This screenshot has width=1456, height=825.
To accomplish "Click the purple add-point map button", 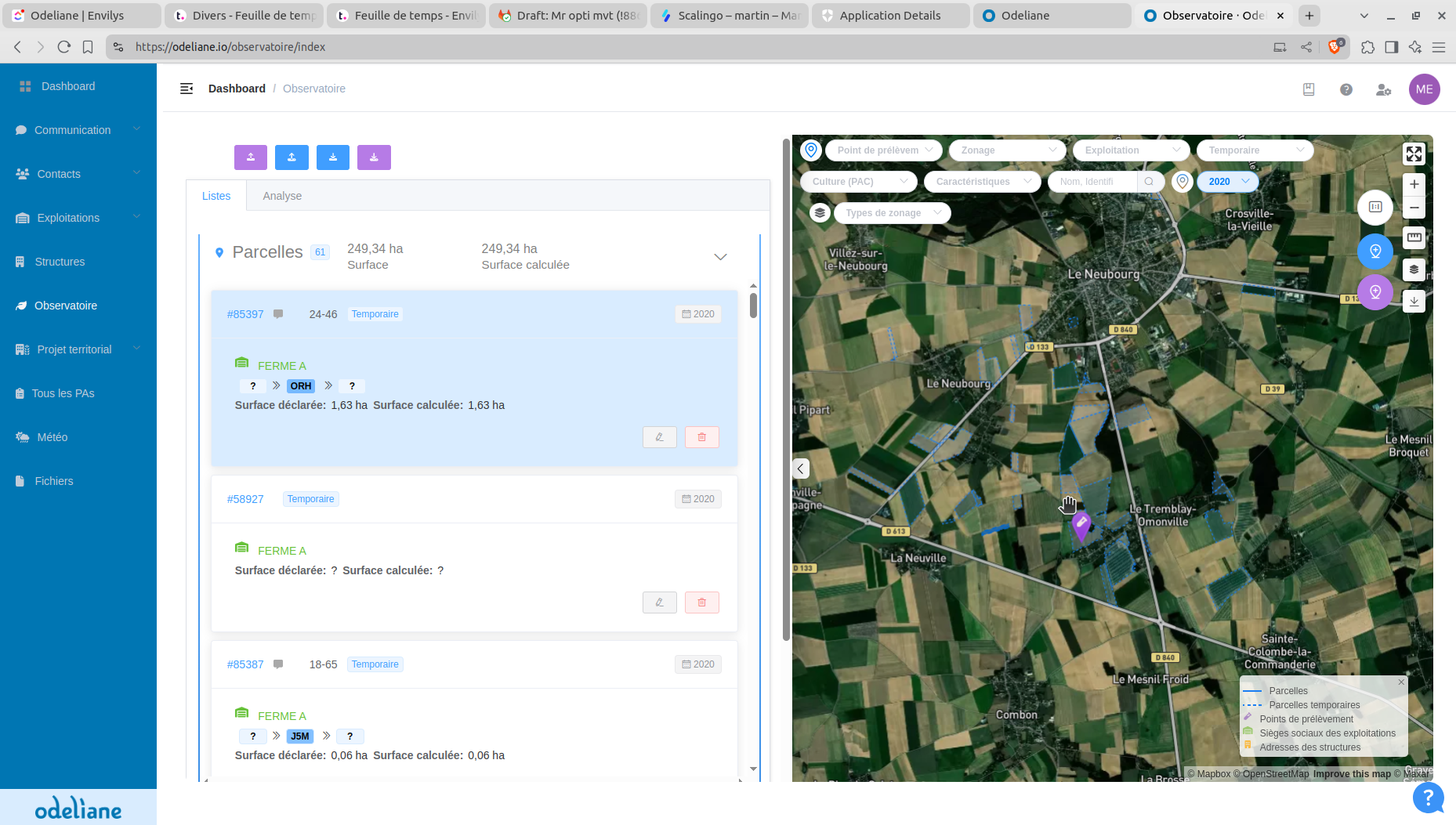I will (1375, 292).
